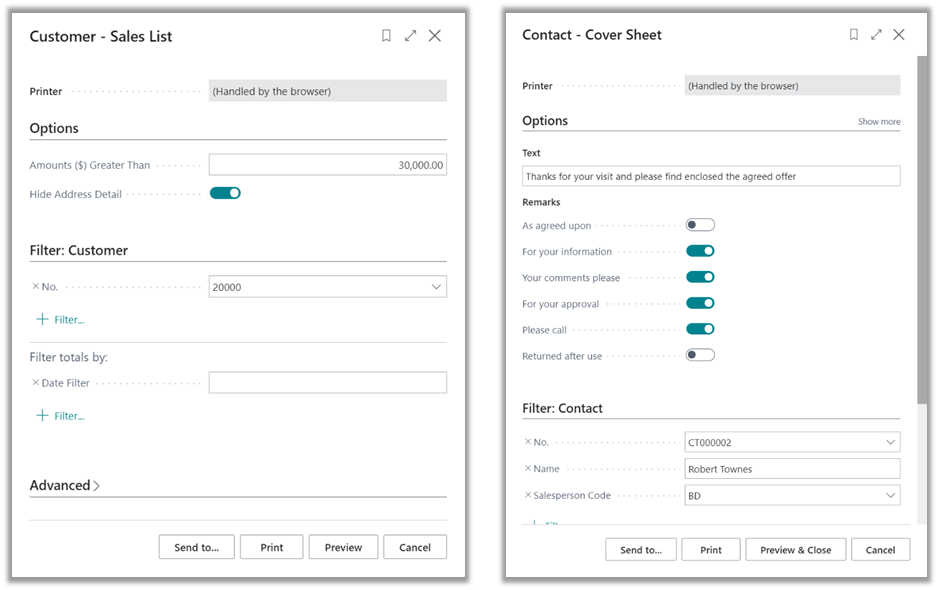Click the Preview & Close button
The width and height of the screenshot is (938, 590).
[795, 550]
